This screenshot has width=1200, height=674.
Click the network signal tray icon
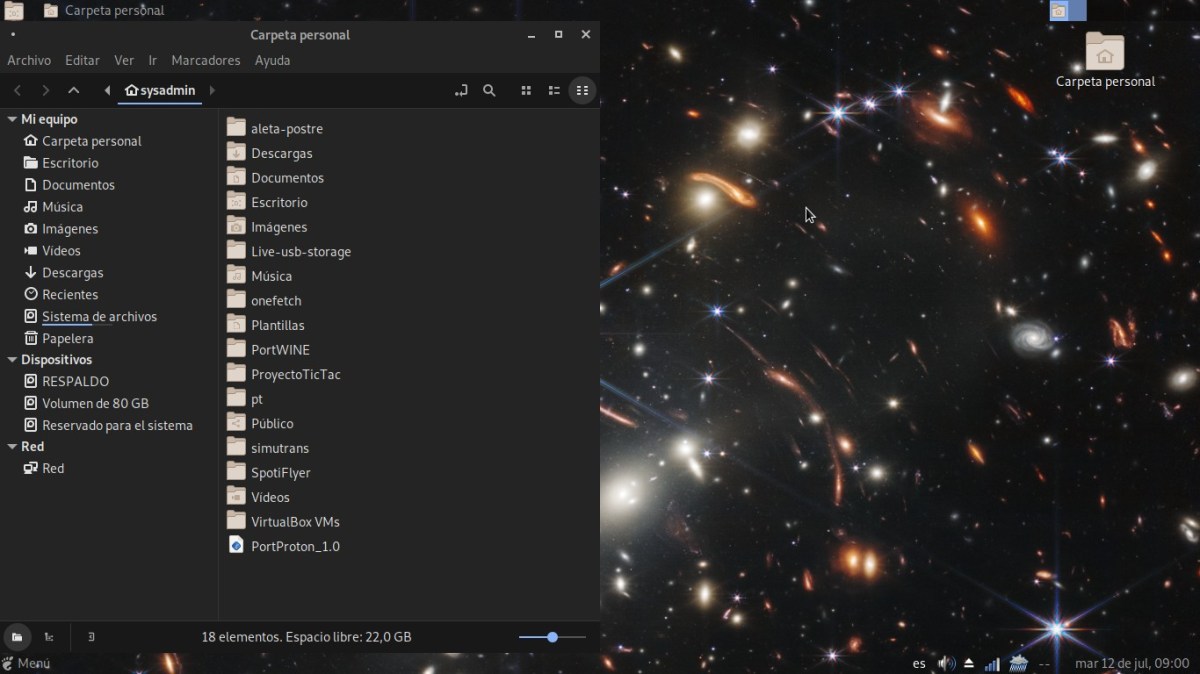point(992,663)
